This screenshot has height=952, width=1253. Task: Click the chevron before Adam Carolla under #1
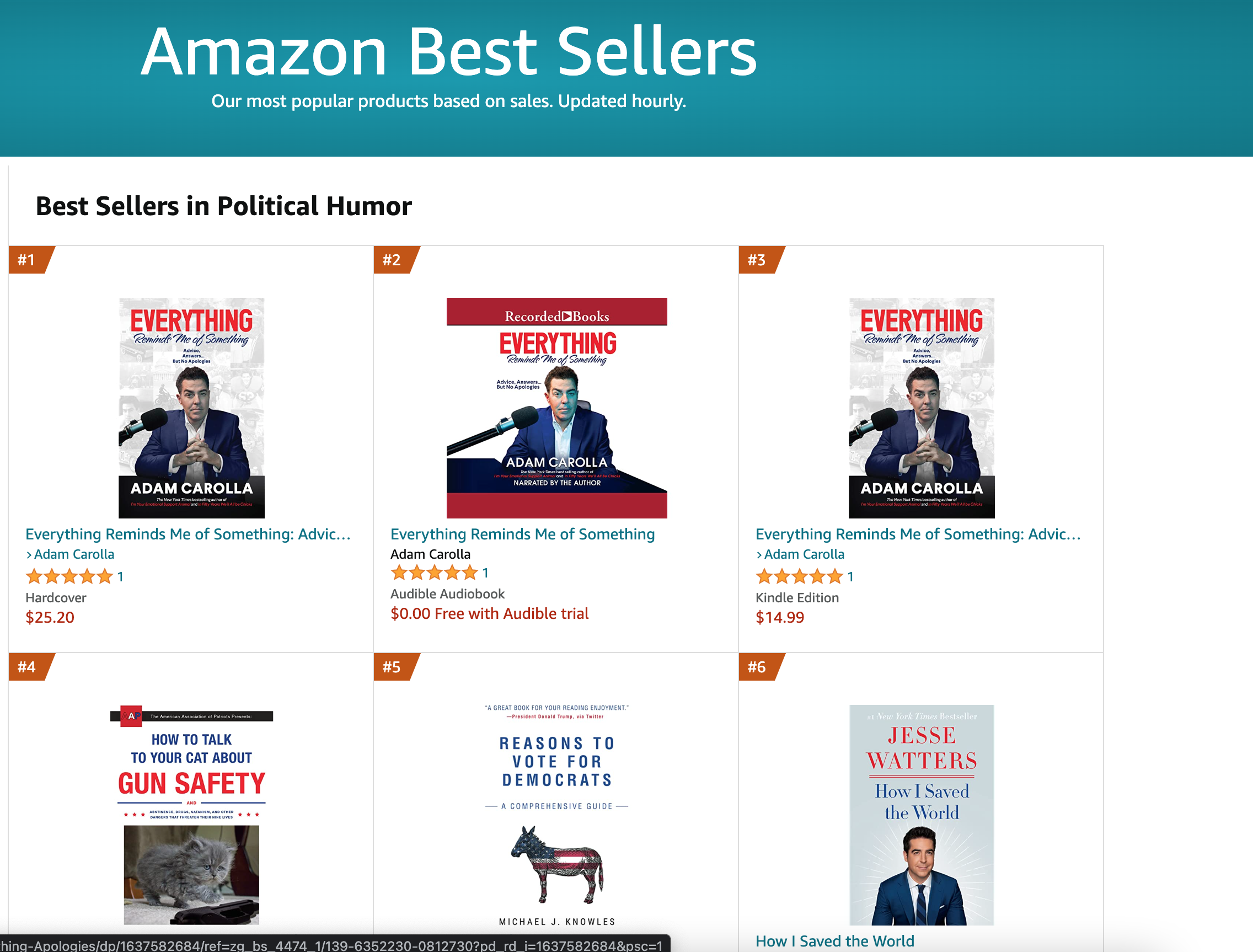click(x=29, y=555)
